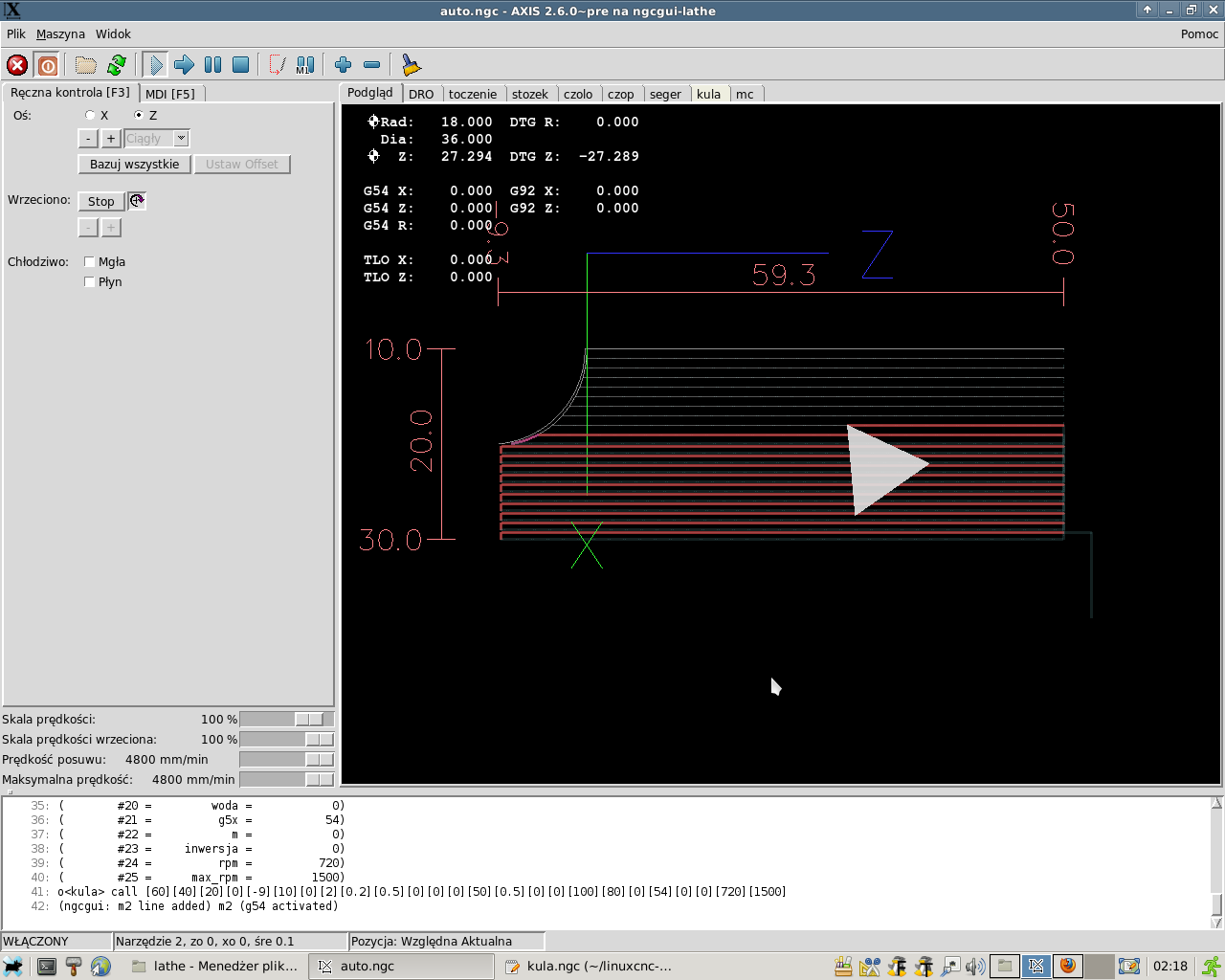
Task: Stop program execution with square icon
Action: pyautogui.click(x=241, y=65)
